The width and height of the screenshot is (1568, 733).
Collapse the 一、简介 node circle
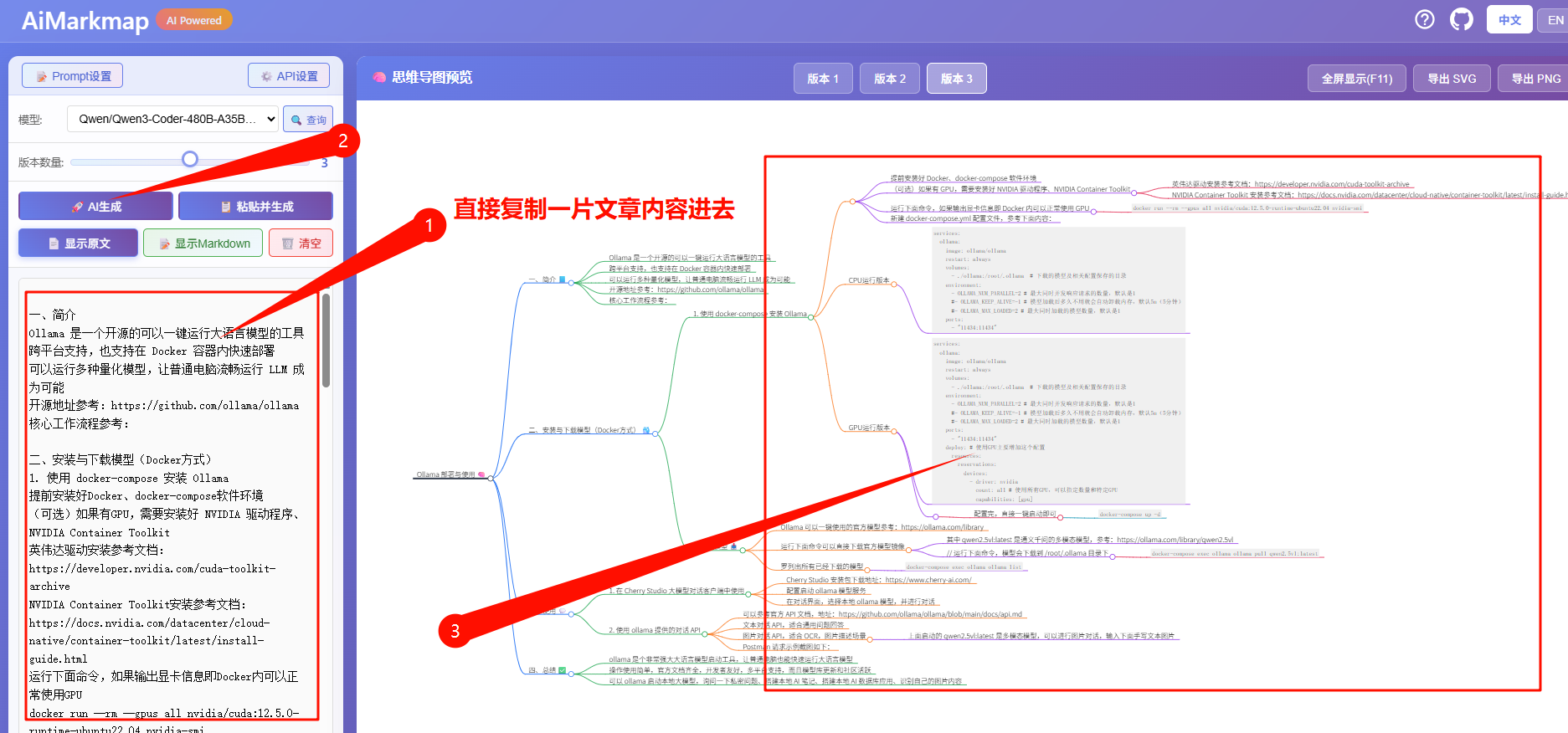click(x=571, y=282)
